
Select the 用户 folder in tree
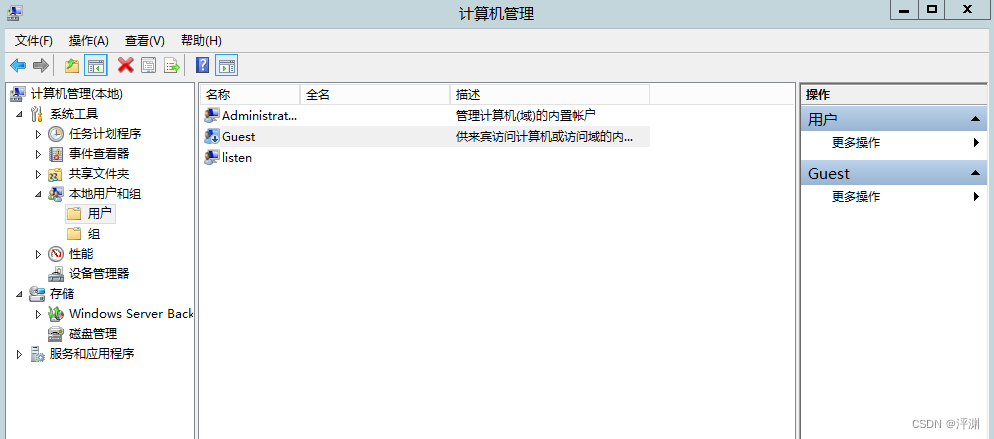[x=90, y=214]
